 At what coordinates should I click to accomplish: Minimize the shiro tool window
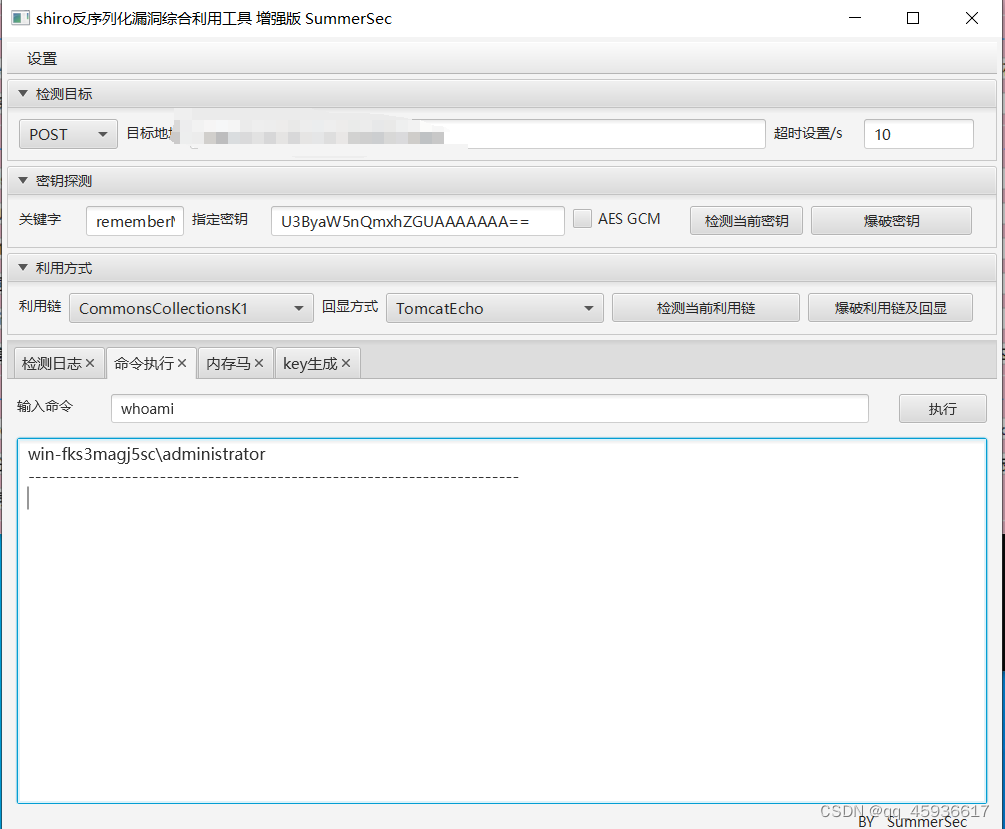[855, 18]
